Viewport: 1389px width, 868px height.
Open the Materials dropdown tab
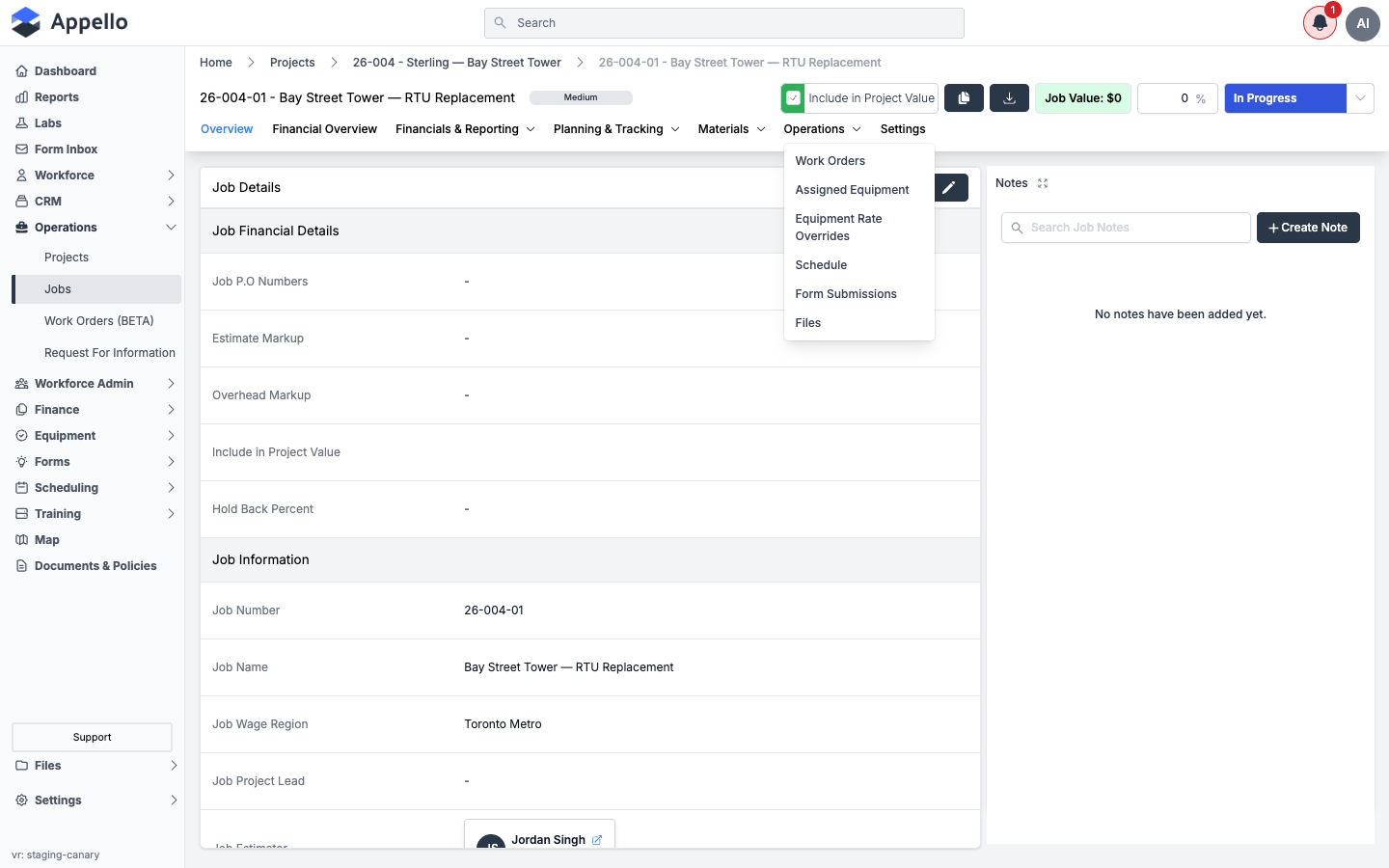pyautogui.click(x=731, y=129)
